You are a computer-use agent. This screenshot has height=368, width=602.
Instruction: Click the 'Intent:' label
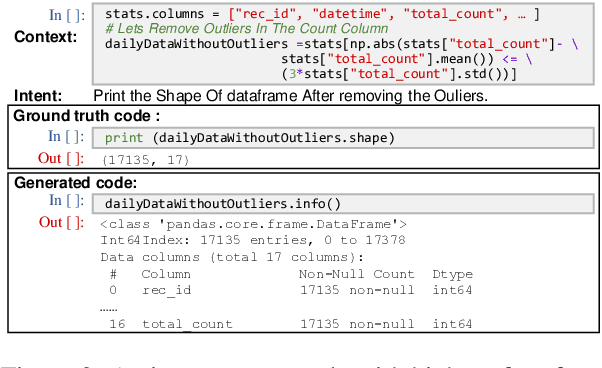coord(38,96)
